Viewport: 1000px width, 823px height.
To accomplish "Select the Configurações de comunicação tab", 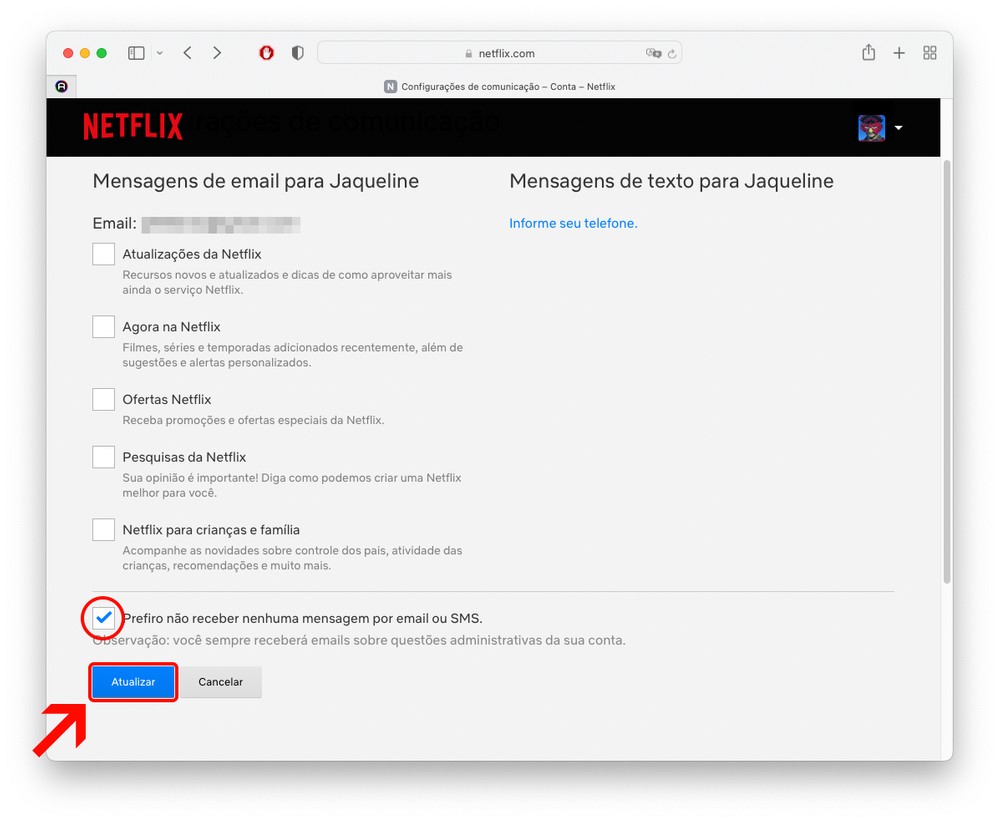I will tap(499, 86).
